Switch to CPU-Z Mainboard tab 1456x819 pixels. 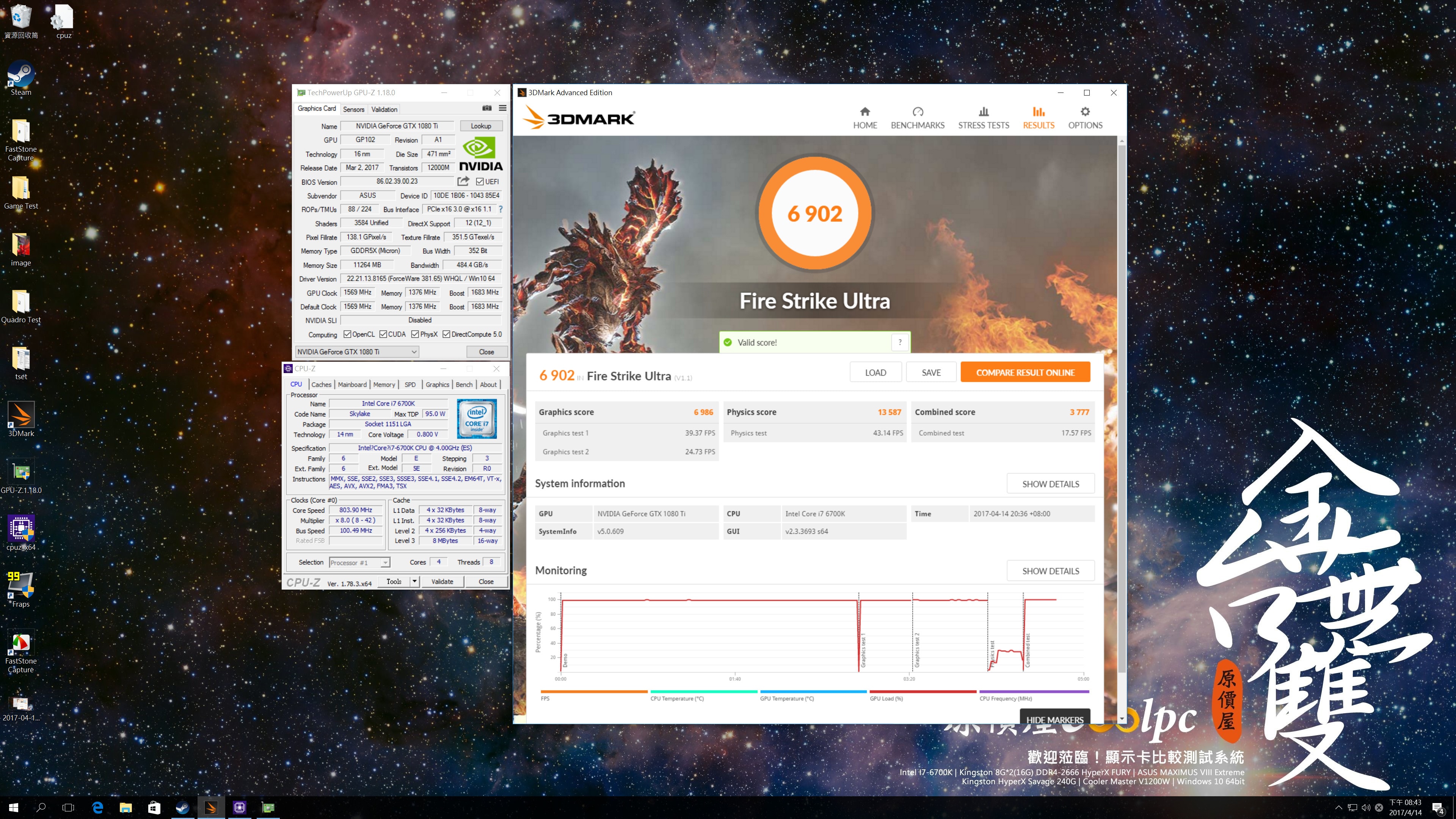(x=352, y=384)
